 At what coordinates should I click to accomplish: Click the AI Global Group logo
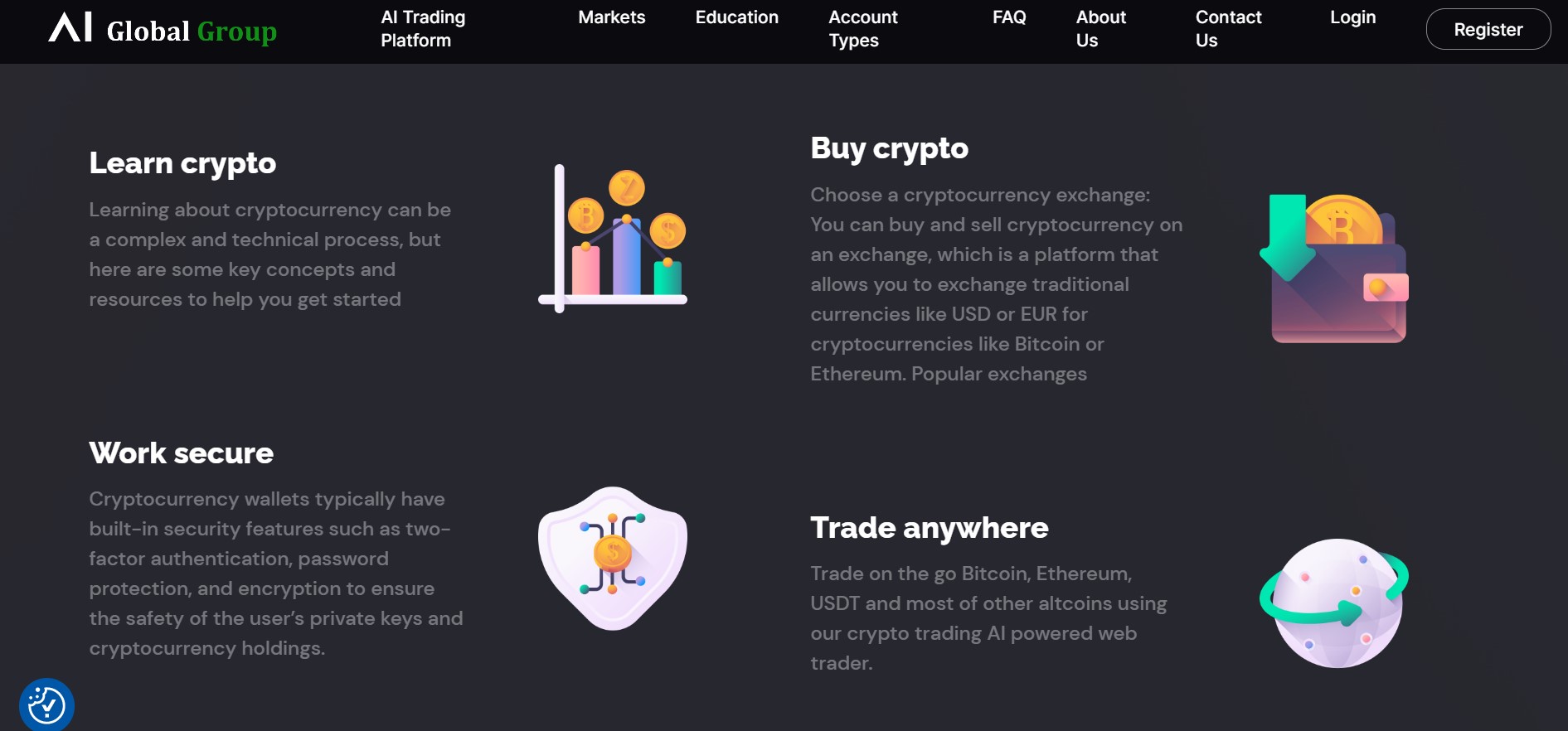pos(163,29)
